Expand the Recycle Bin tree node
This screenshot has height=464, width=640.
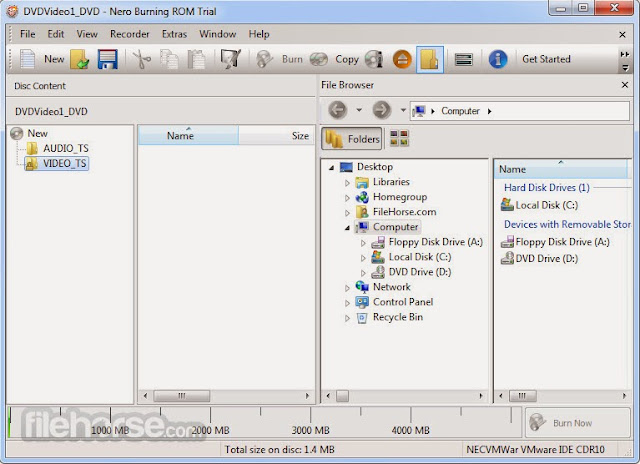[x=347, y=318]
